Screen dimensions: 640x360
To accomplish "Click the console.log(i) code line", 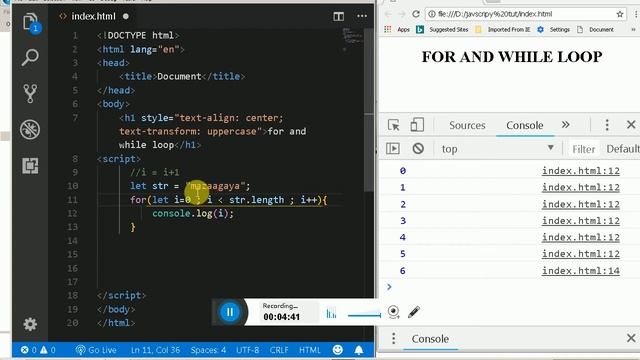I will 193,213.
